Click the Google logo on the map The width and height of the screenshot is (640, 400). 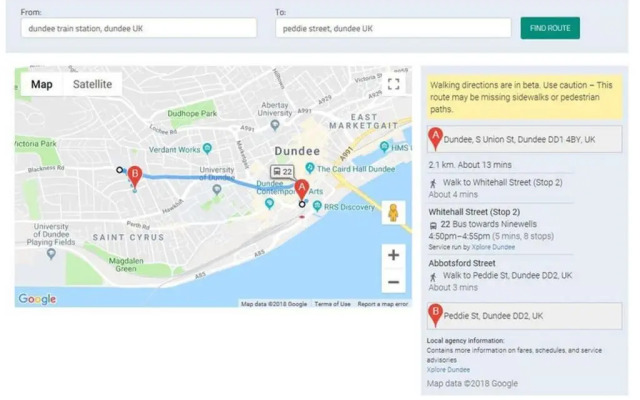click(37, 299)
